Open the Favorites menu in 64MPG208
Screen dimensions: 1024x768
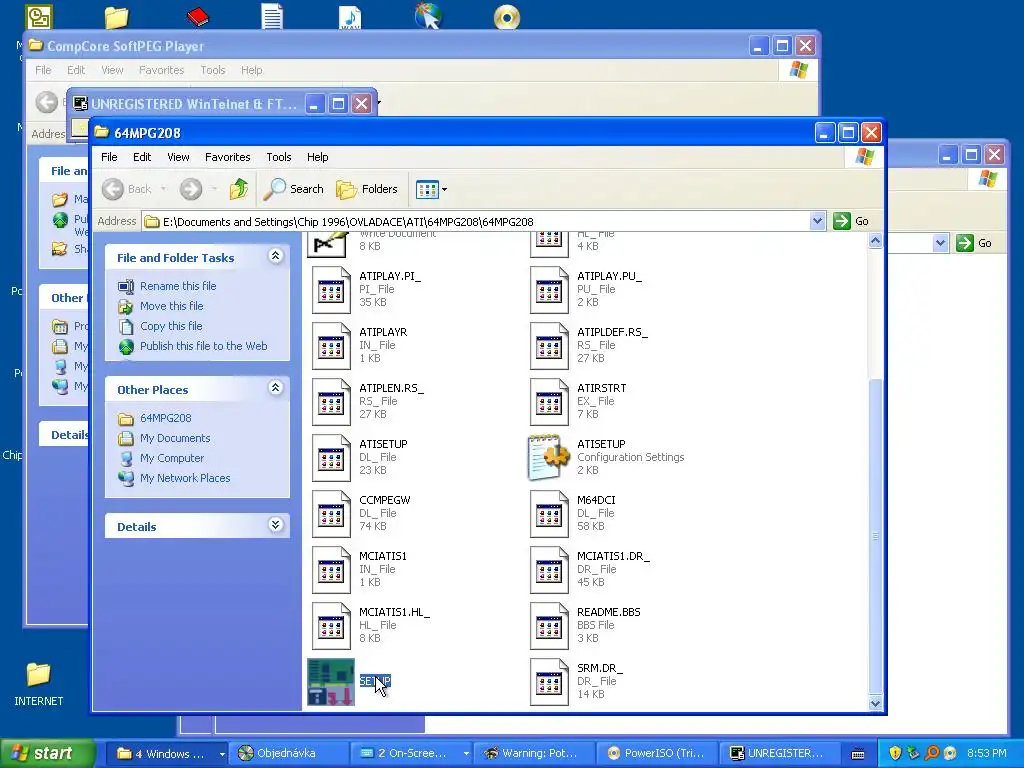point(227,157)
